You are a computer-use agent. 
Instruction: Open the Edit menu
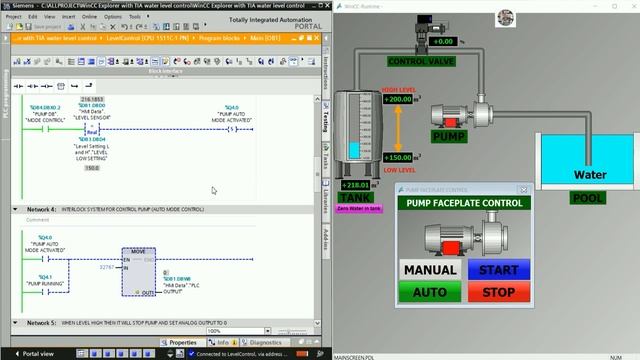coord(33,17)
